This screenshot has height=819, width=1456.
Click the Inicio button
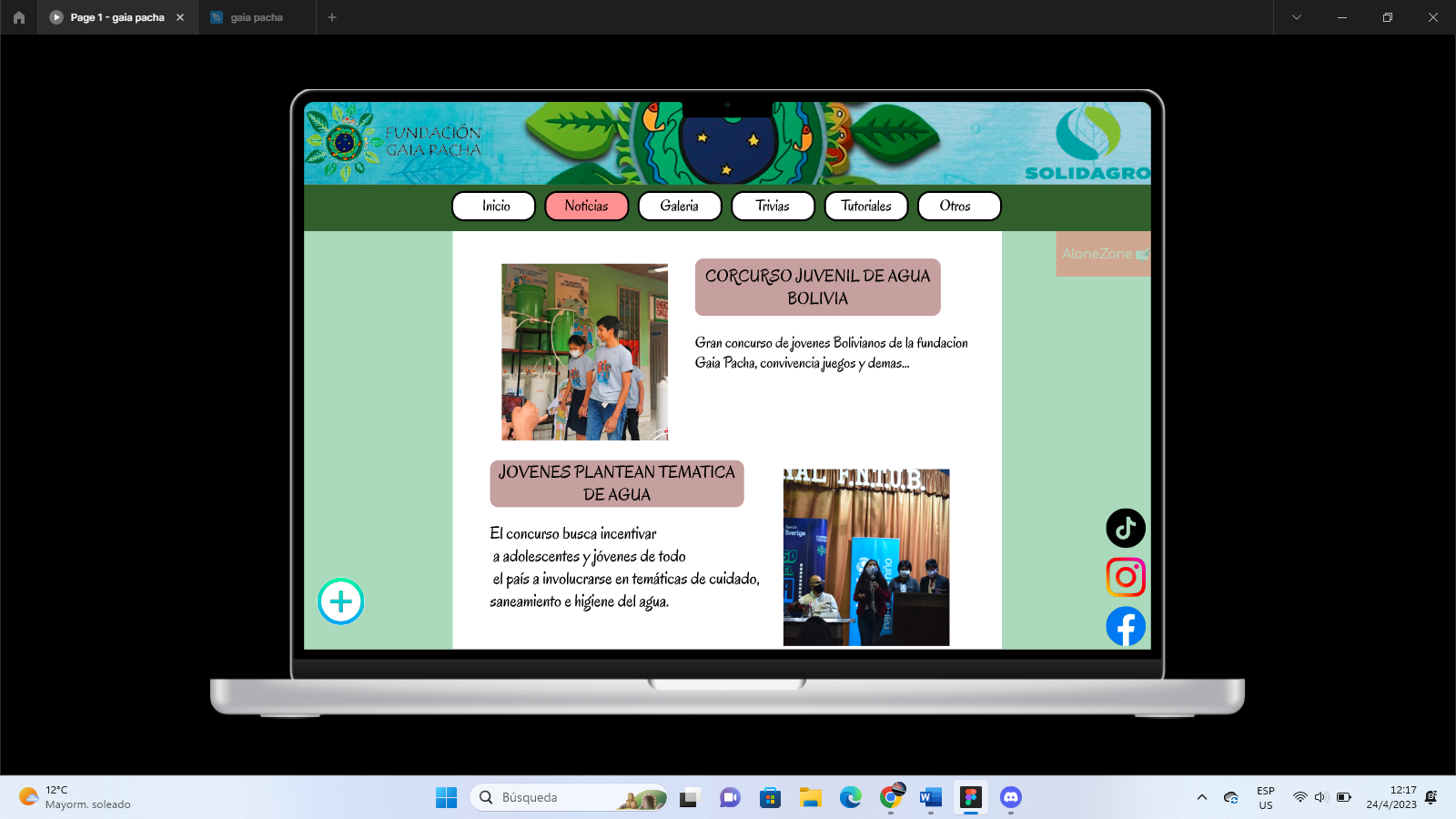(495, 207)
